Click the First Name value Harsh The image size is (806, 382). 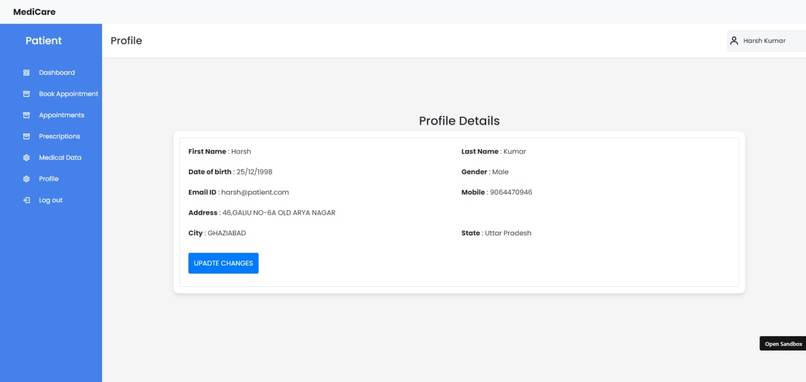tap(241, 152)
